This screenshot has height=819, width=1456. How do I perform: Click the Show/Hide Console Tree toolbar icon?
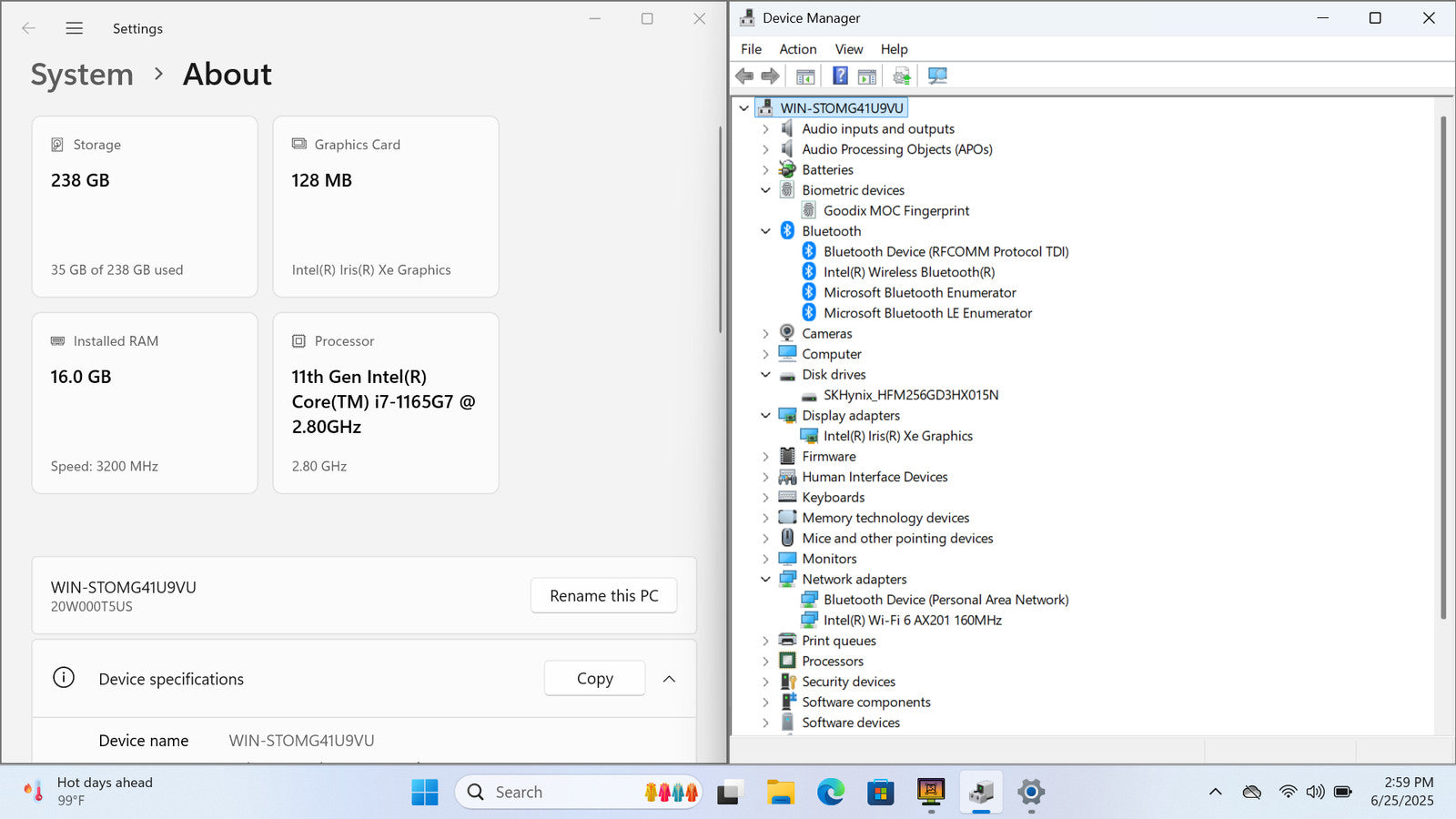pyautogui.click(x=805, y=76)
